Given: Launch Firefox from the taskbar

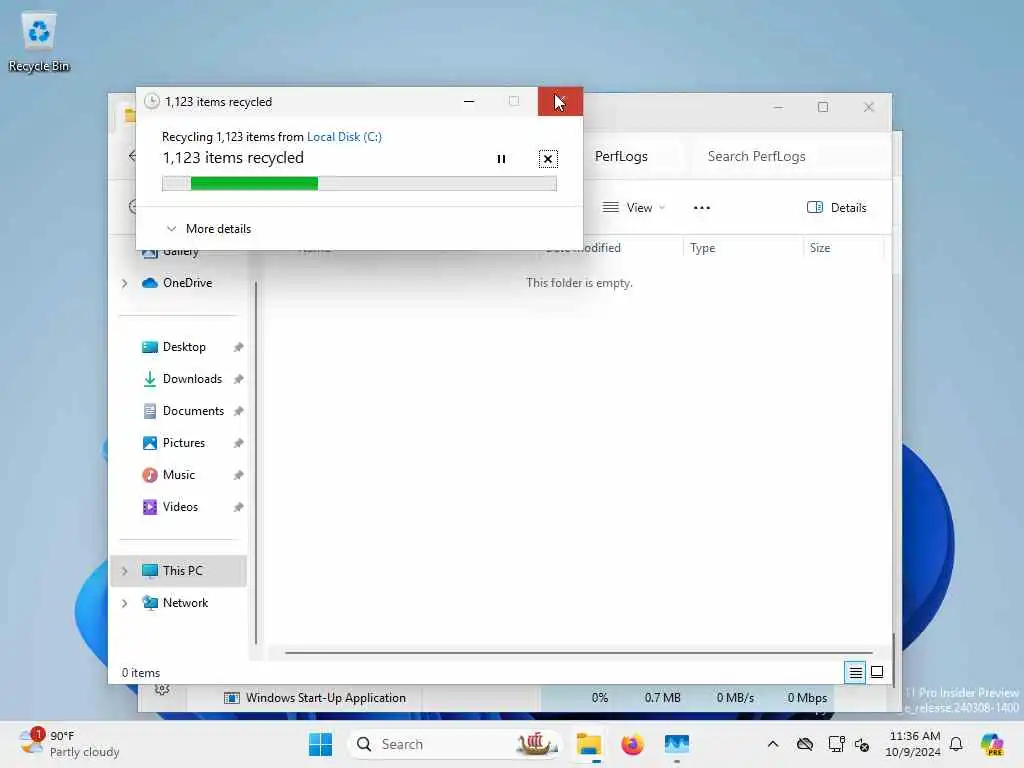Looking at the screenshot, I should coord(632,744).
